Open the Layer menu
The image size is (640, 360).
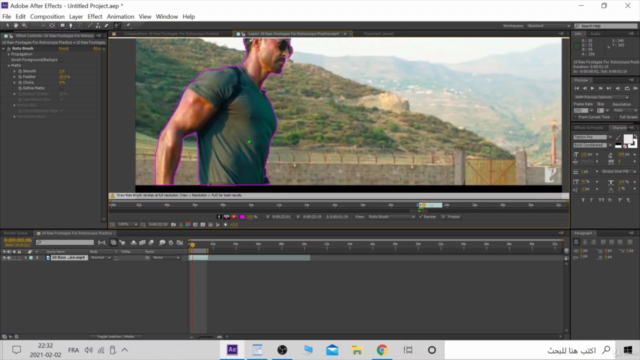pos(76,17)
